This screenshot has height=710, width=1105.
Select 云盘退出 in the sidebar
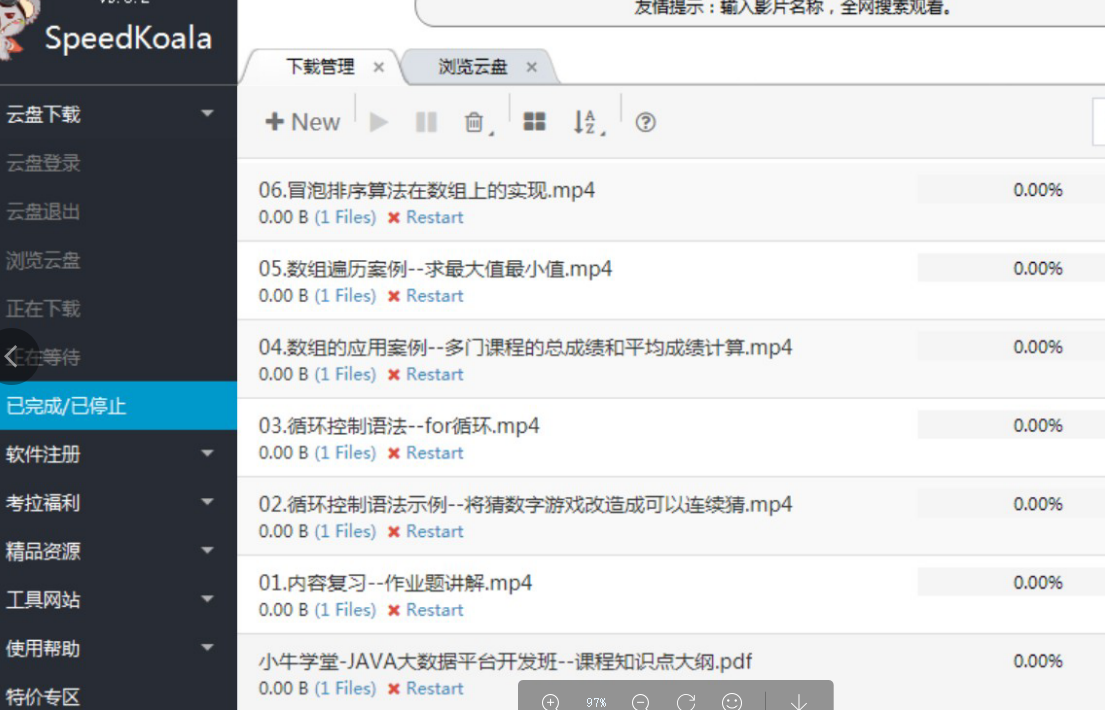pyautogui.click(x=43, y=212)
